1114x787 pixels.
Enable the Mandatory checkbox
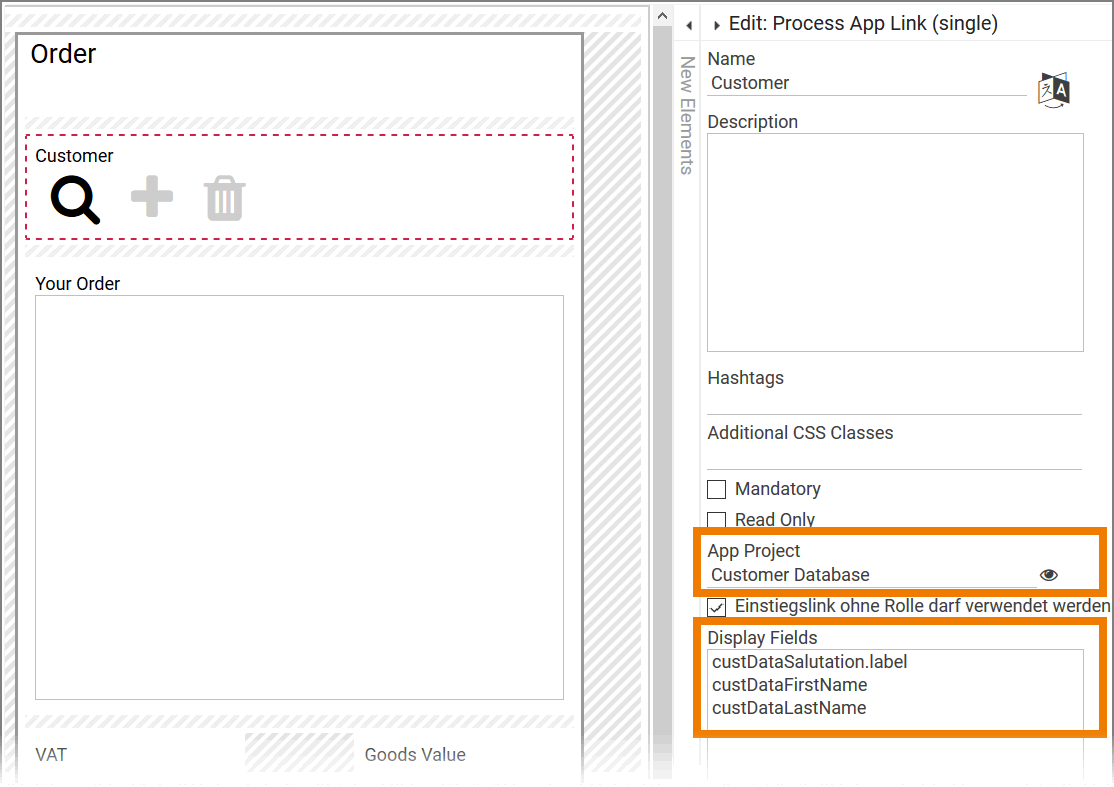[x=716, y=489]
